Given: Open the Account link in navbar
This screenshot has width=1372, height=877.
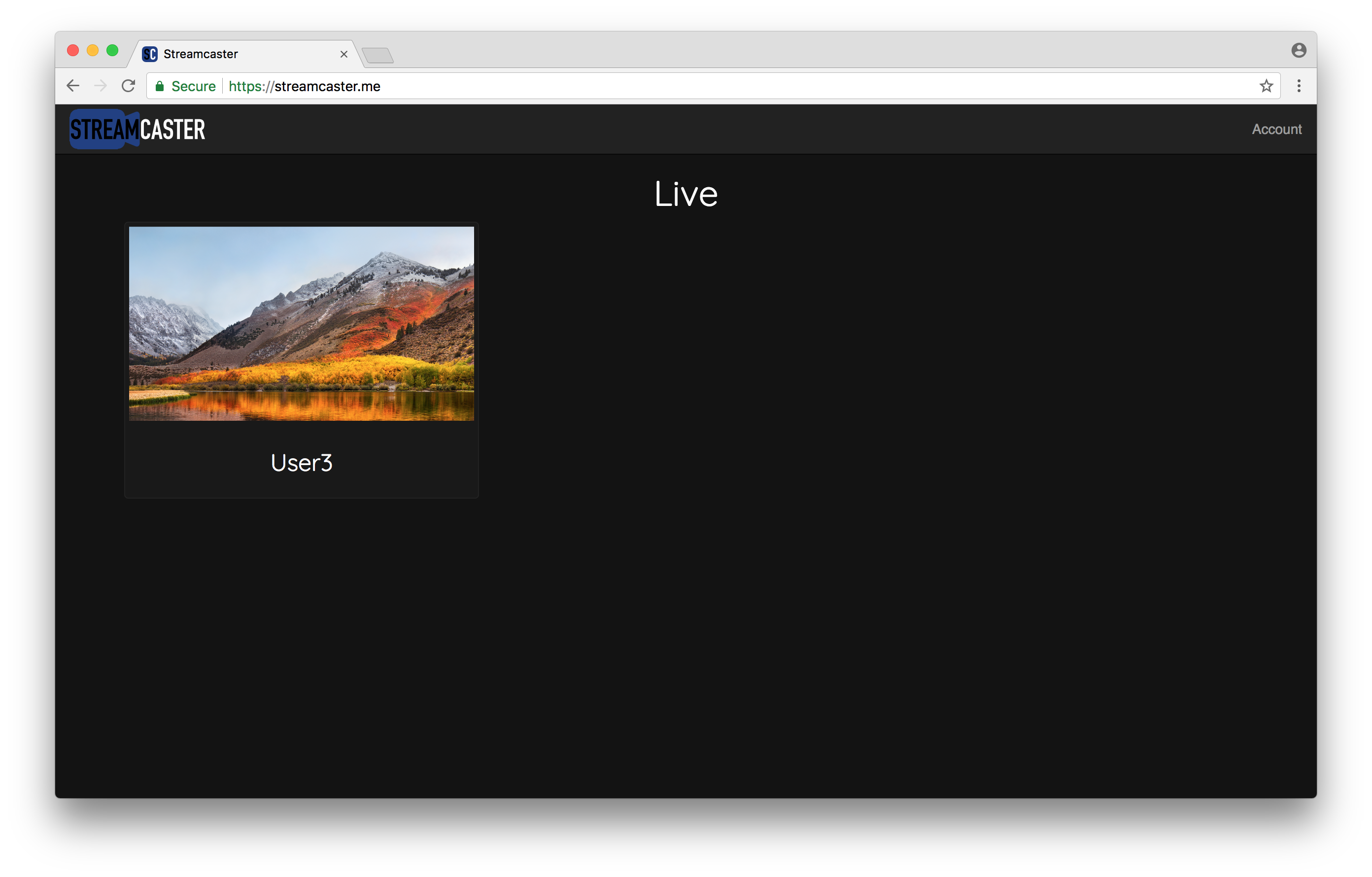Looking at the screenshot, I should (1276, 129).
